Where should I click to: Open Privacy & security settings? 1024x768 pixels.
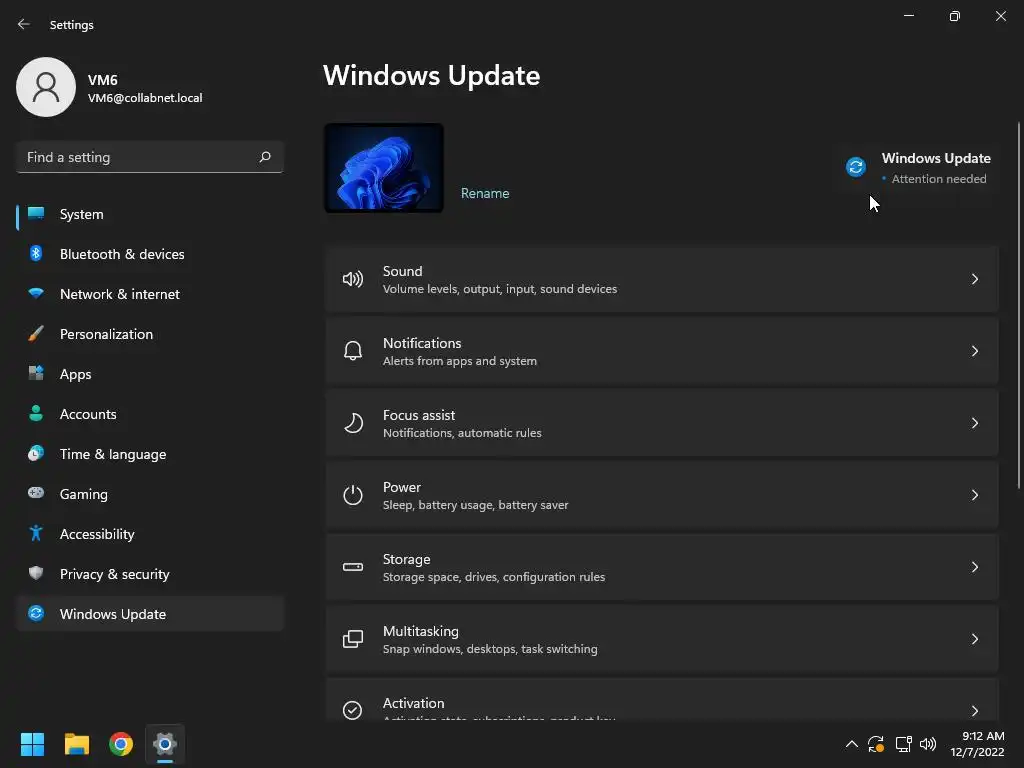150,574
